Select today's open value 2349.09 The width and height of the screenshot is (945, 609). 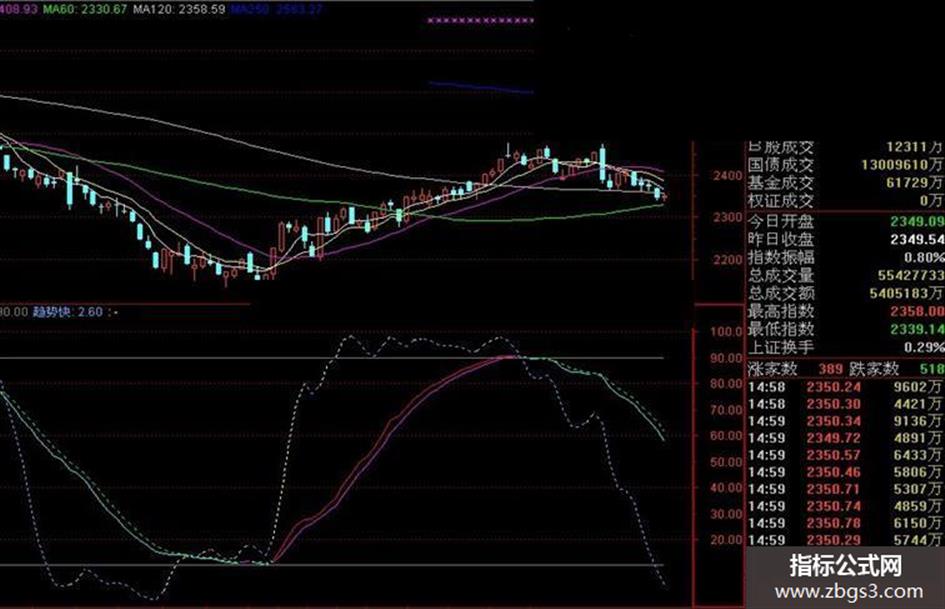[x=917, y=221]
